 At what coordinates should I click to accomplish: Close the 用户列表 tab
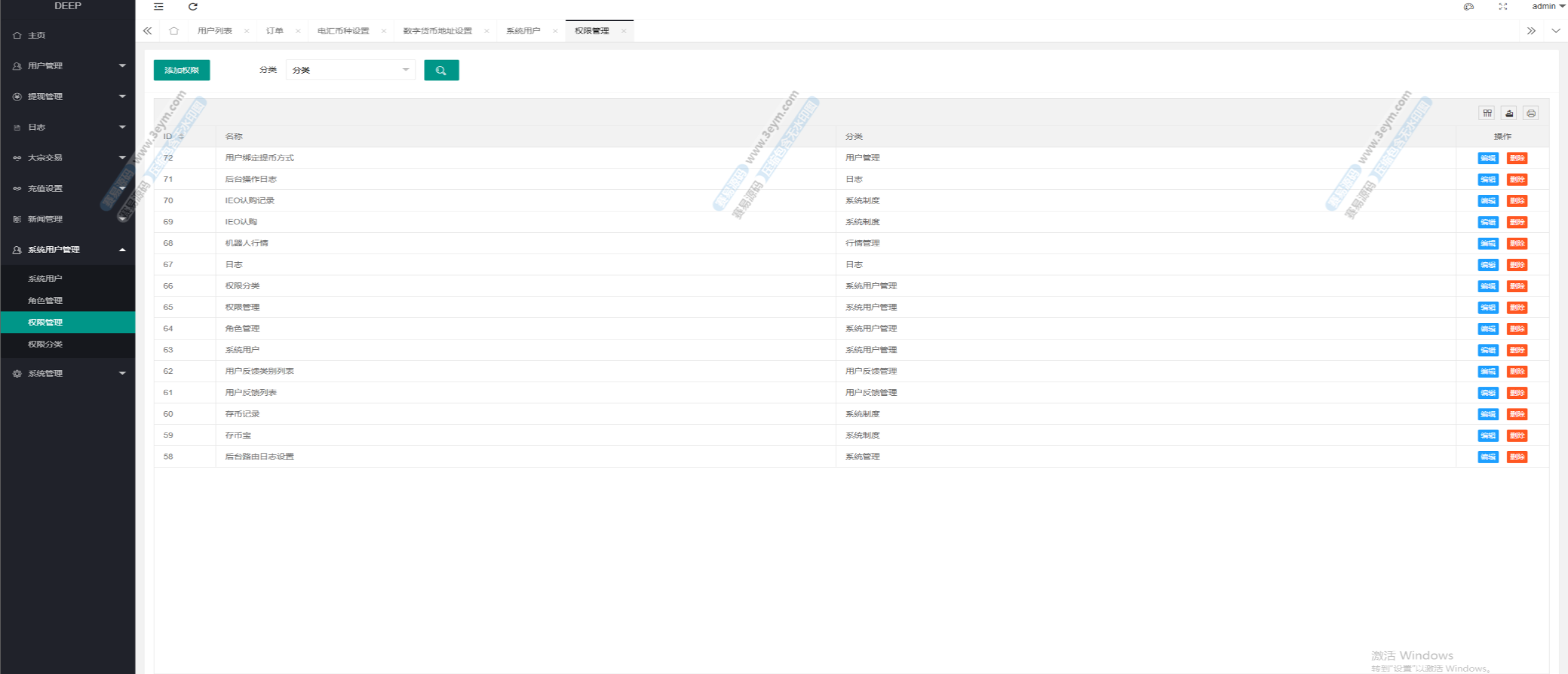246,31
